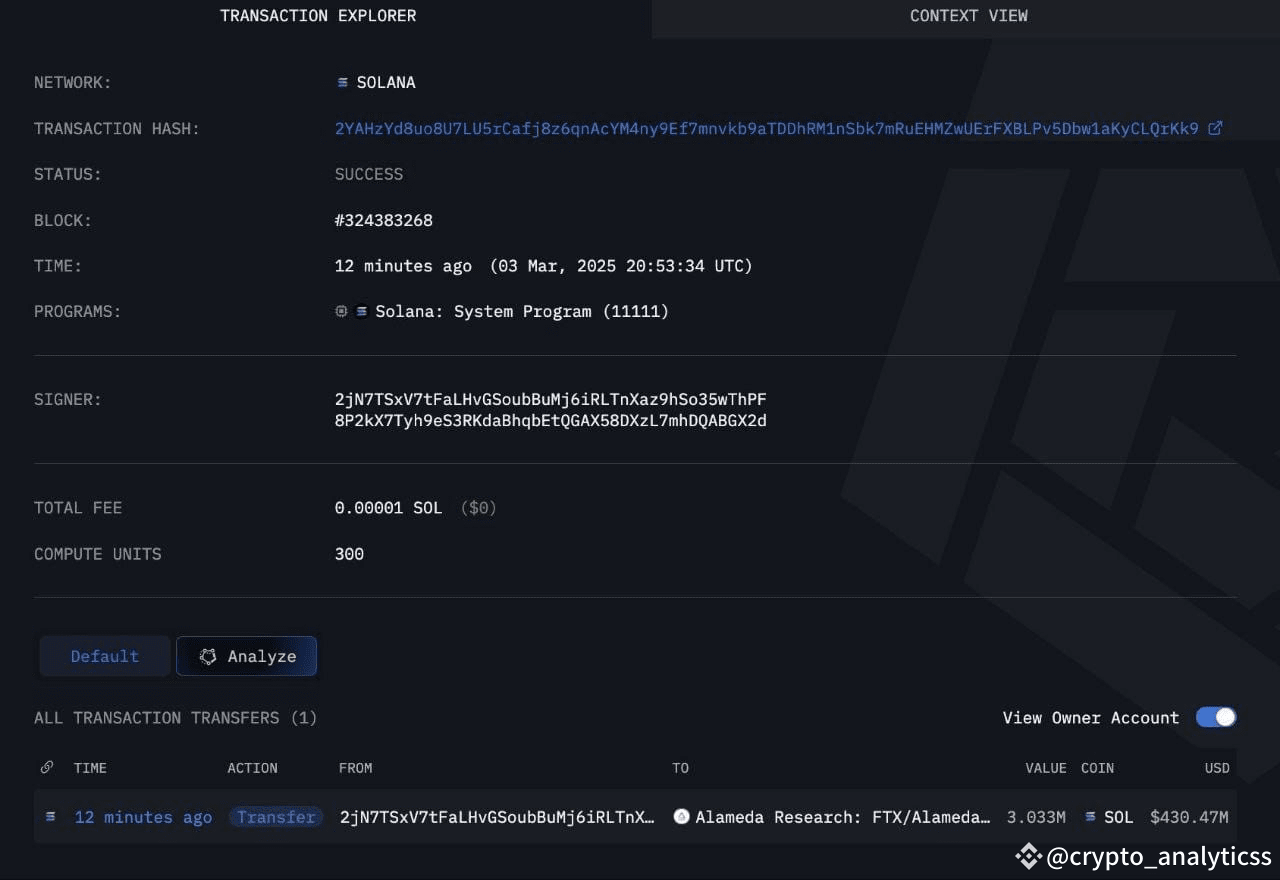
Task: Click the timestamp 03 Mar, 2025 20:53:34 UTC
Action: coord(621,266)
